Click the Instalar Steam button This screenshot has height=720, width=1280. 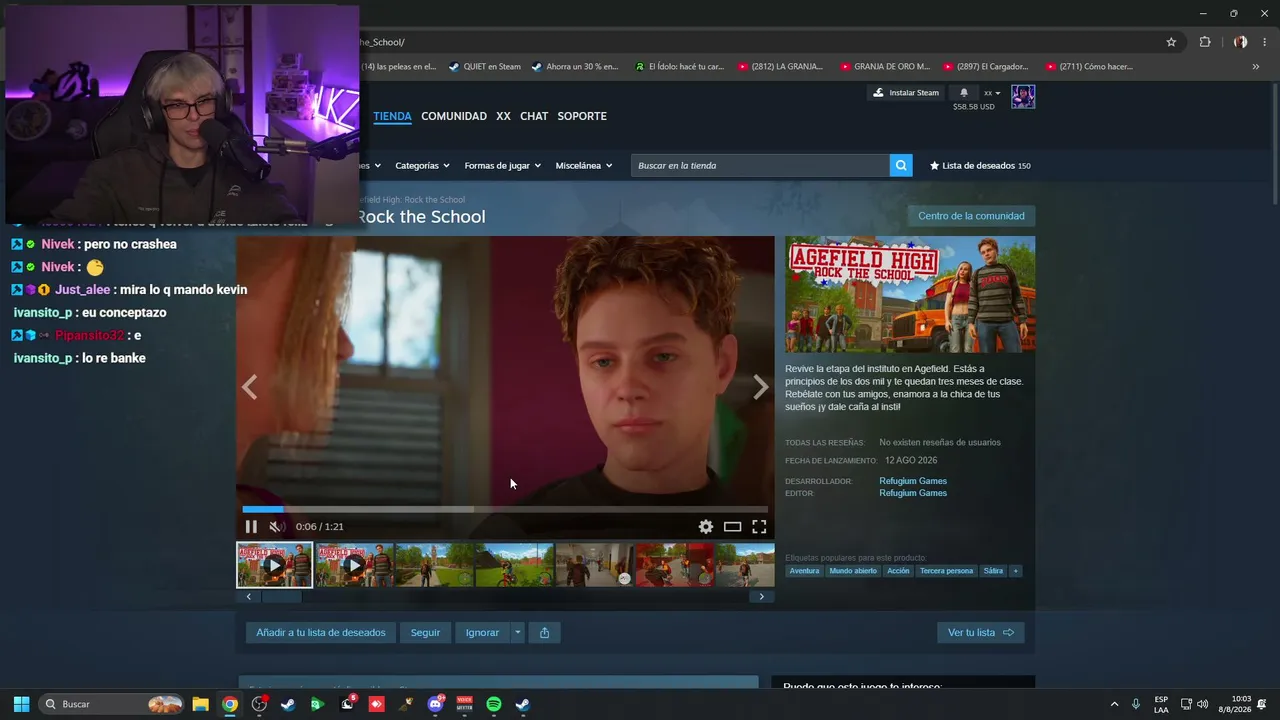(906, 93)
